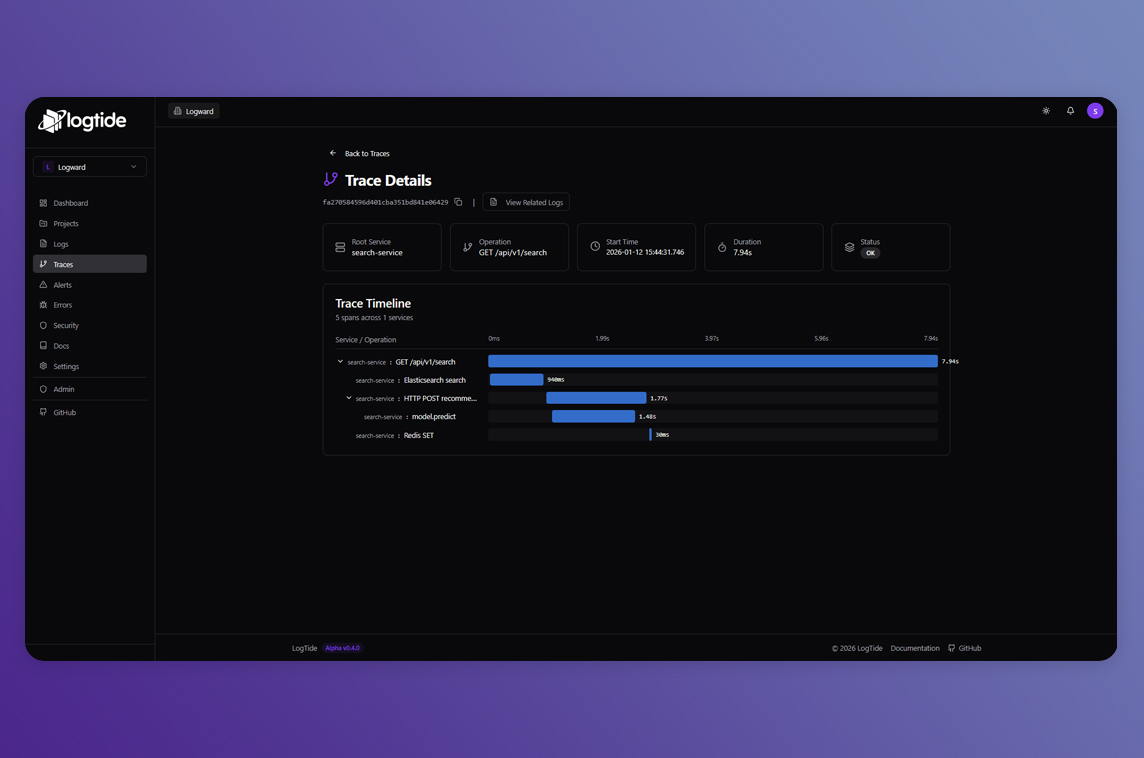Click the Elasticsearch search span bar

point(516,380)
